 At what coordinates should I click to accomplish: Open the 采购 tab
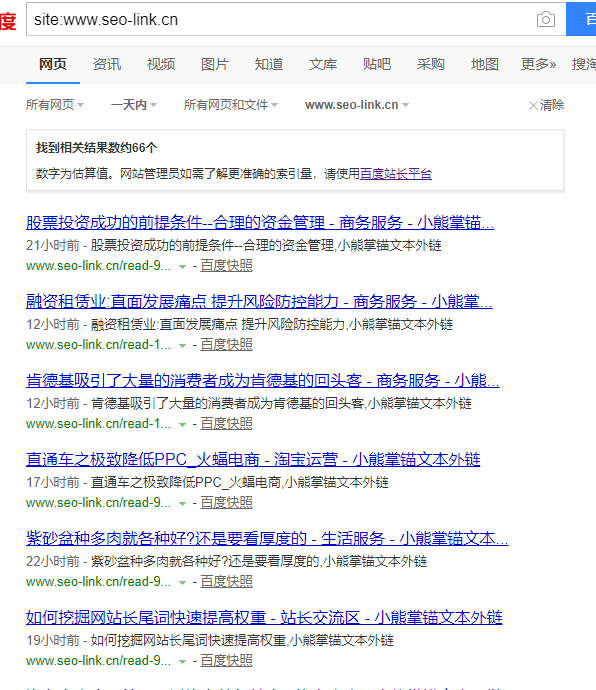pyautogui.click(x=430, y=64)
